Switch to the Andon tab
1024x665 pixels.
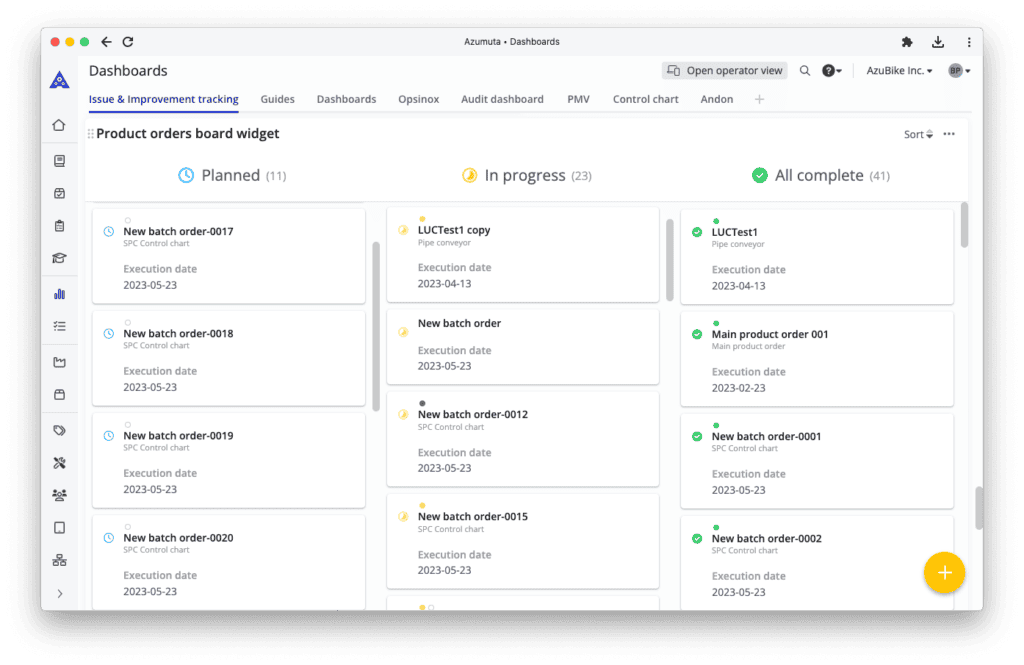point(716,99)
